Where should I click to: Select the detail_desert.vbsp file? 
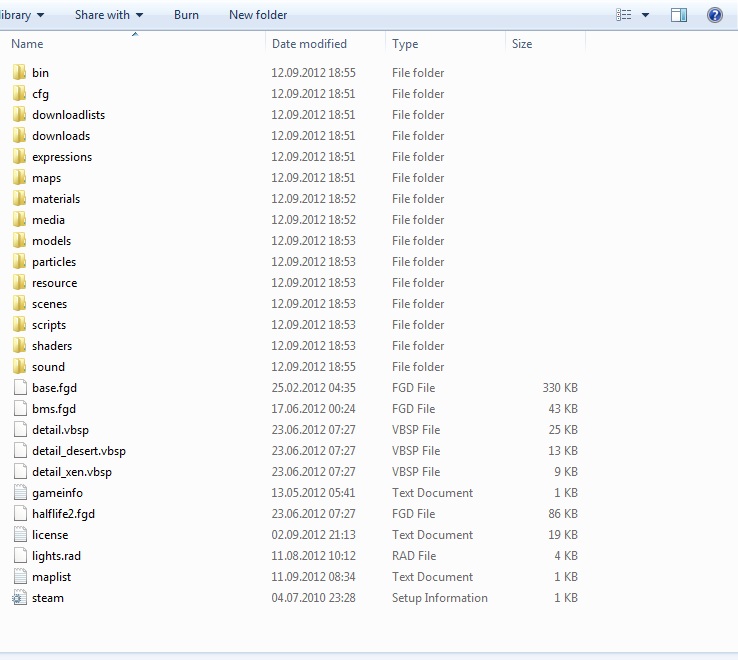pos(78,451)
